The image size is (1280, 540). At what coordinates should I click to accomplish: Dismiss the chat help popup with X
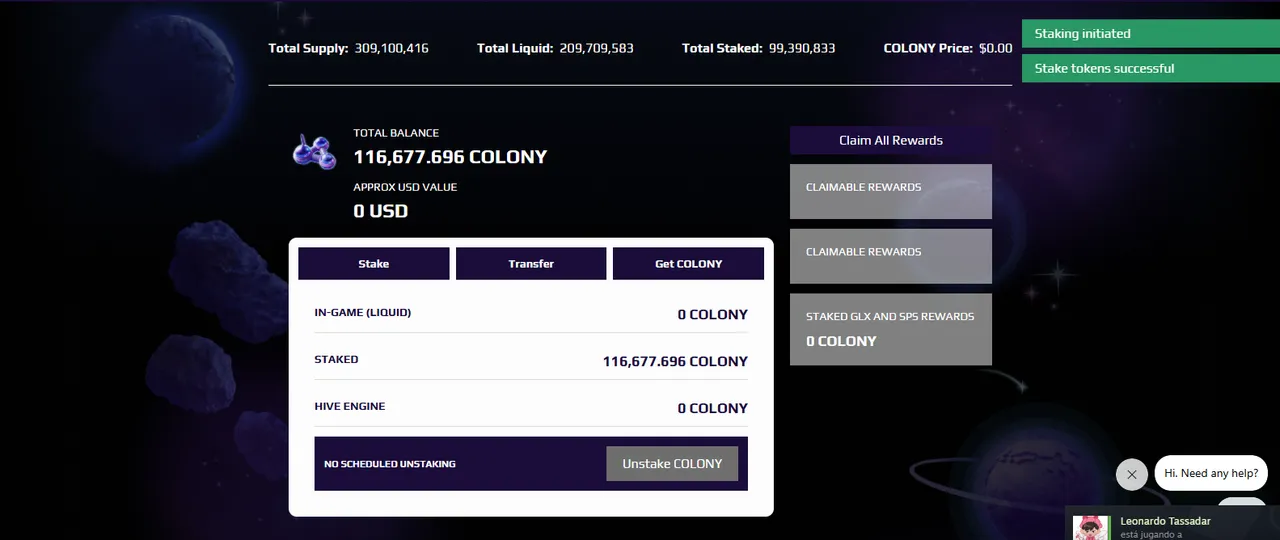1131,474
